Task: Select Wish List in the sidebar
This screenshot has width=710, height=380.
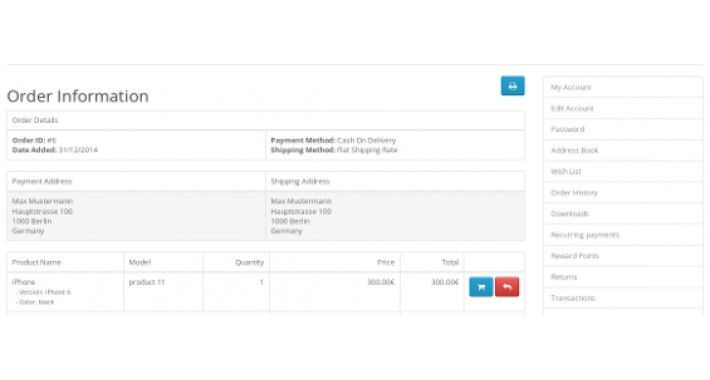Action: coord(623,171)
